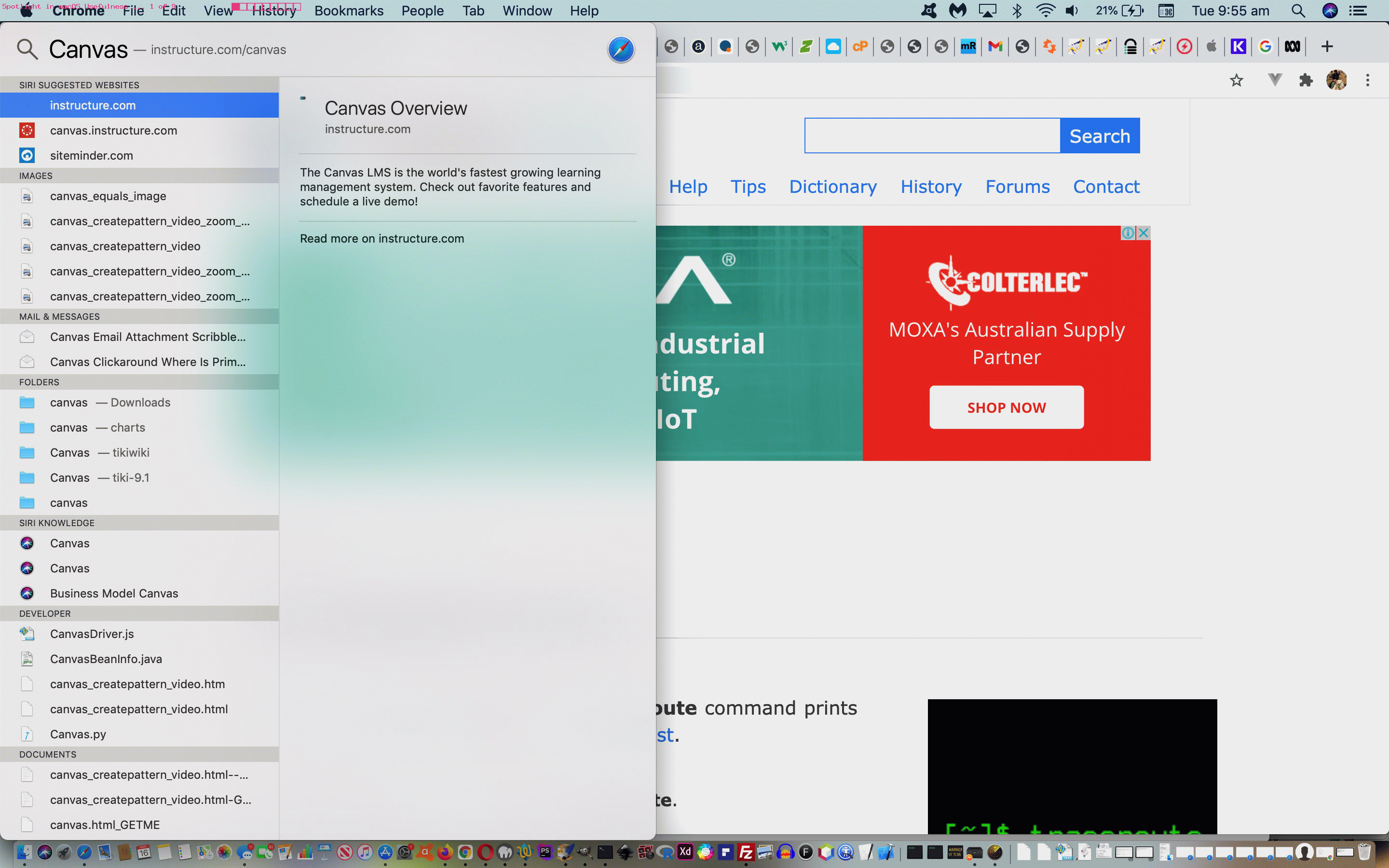Select Business Model Canvas Siri knowledge
This screenshot has width=1389, height=868.
point(114,593)
